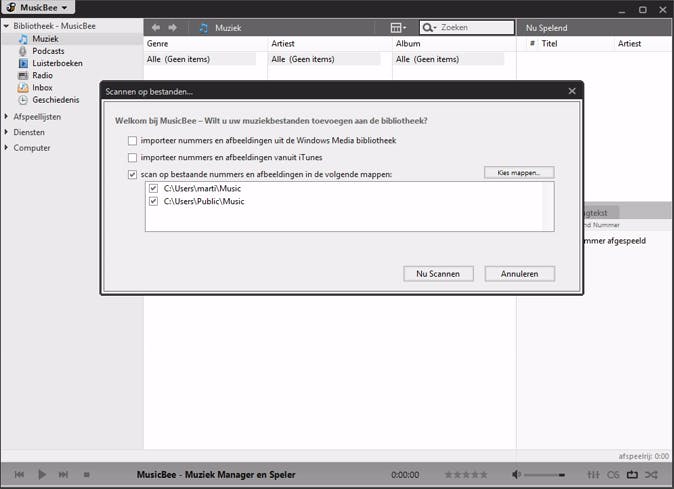Viewport: 674px width, 489px height.
Task: Uncheck the C:\Users\marti\Music folder
Action: pos(153,188)
